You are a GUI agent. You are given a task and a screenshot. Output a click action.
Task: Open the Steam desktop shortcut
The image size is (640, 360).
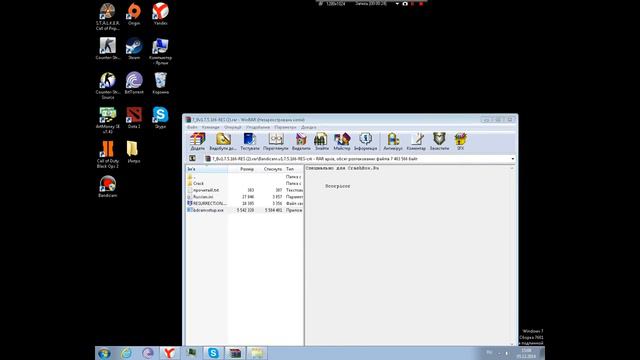point(134,49)
